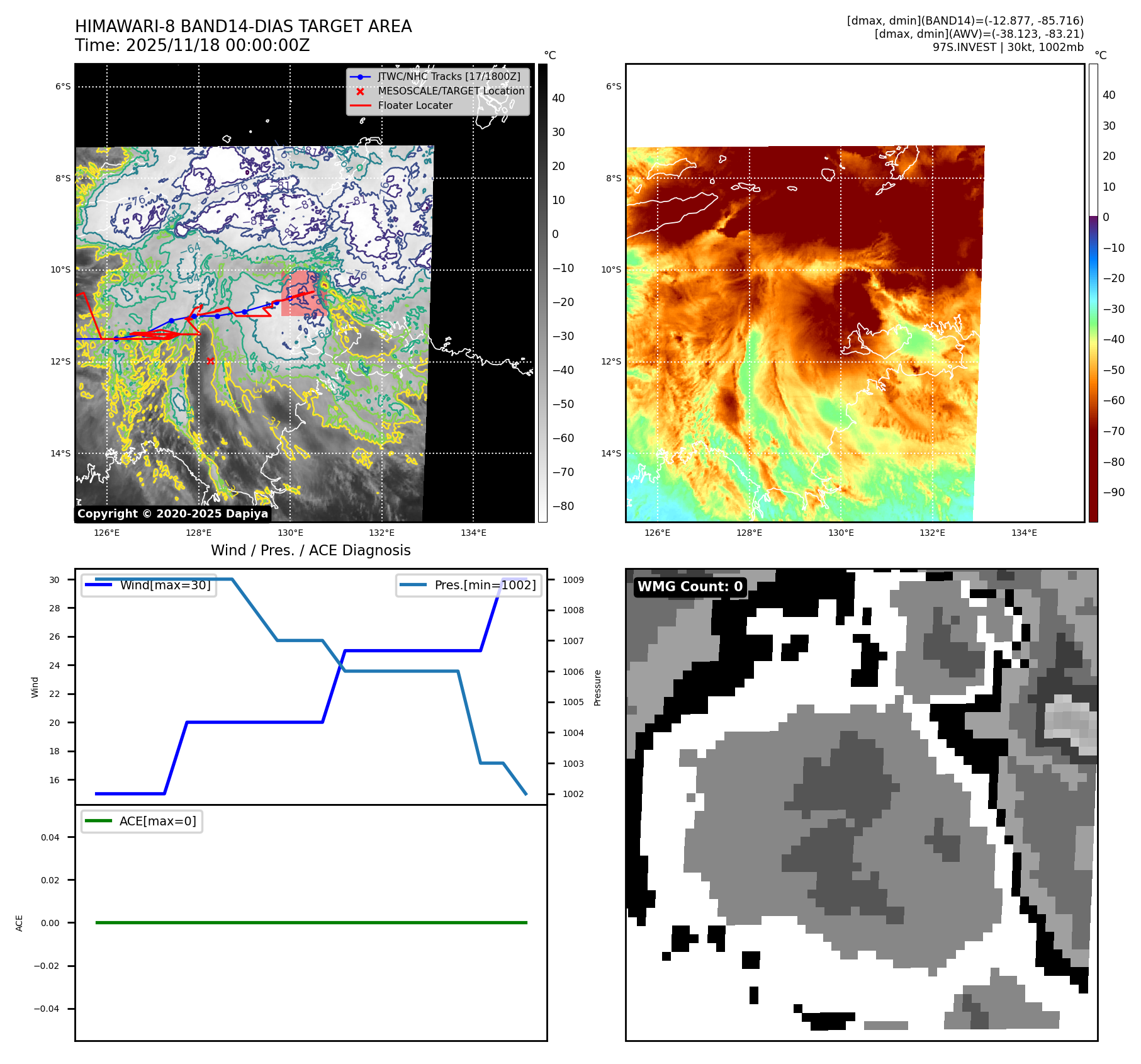
Task: Click the Pres. legend line sample
Action: pyautogui.click(x=413, y=585)
